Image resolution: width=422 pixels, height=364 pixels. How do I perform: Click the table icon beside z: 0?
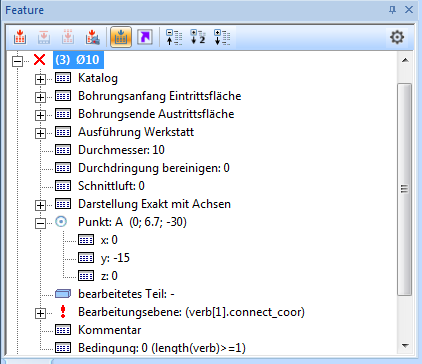86,276
